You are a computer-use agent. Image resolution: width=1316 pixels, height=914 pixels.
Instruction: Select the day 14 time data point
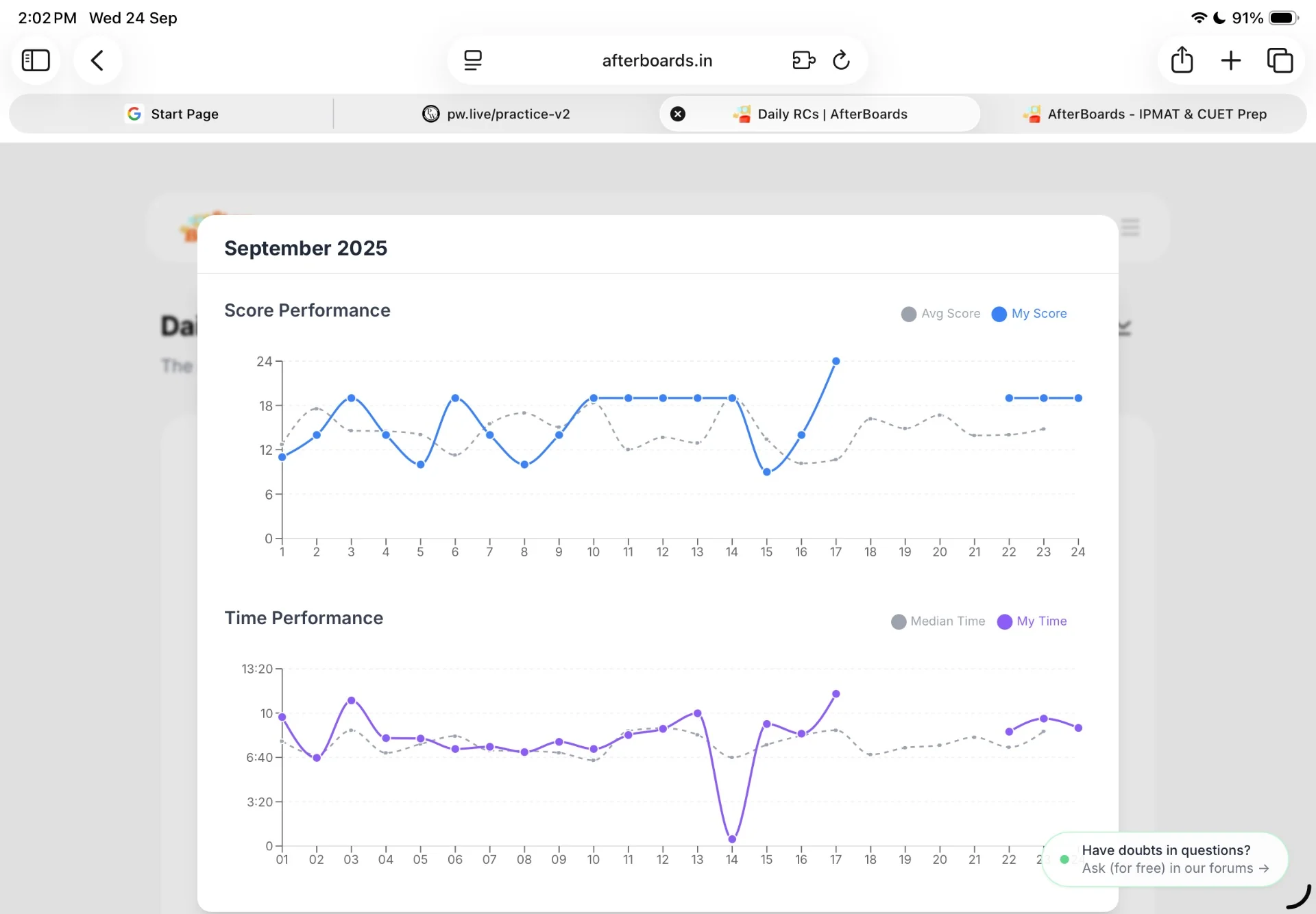click(x=732, y=839)
